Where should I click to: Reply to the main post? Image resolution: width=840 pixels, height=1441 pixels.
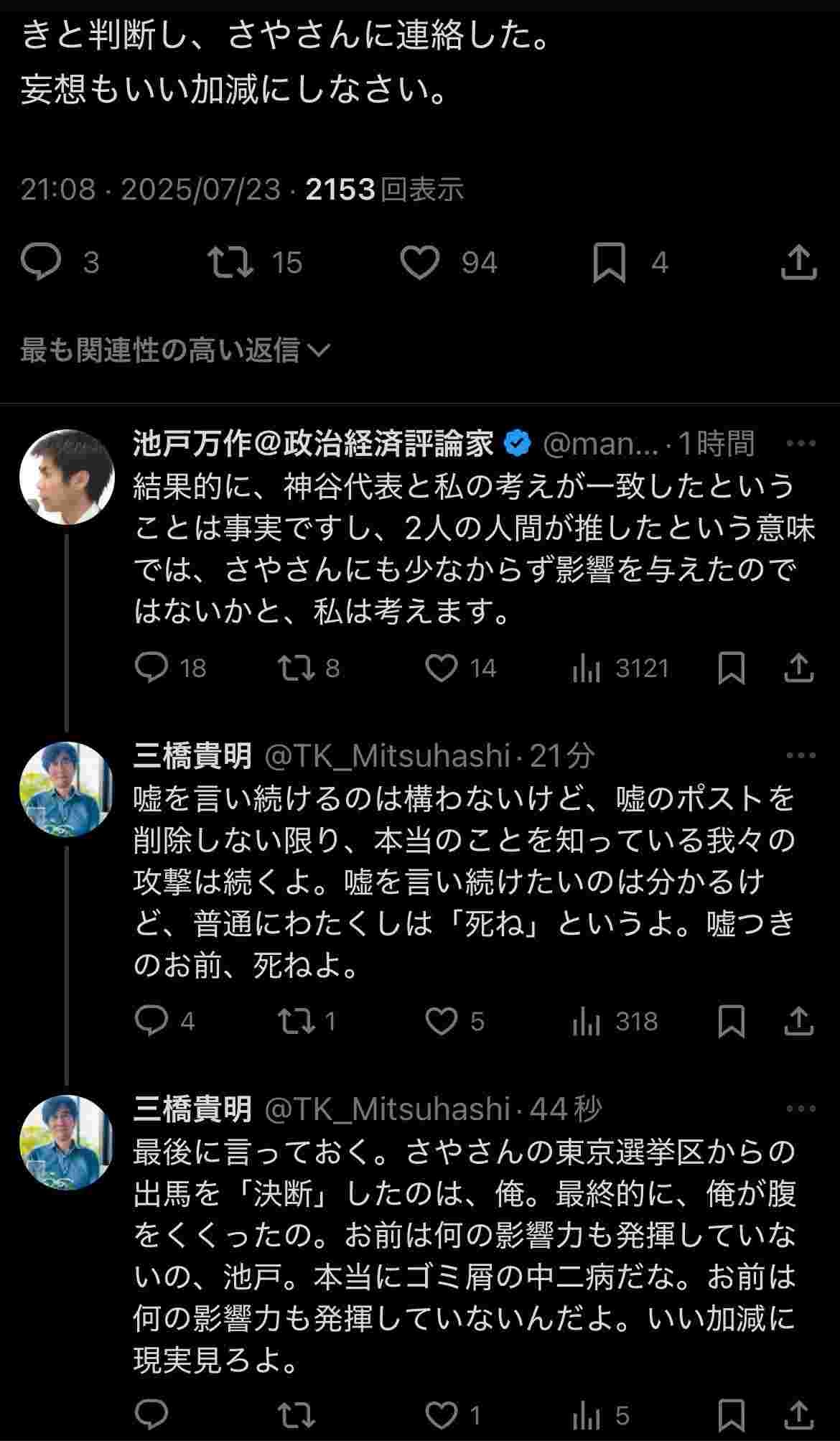coord(41,262)
